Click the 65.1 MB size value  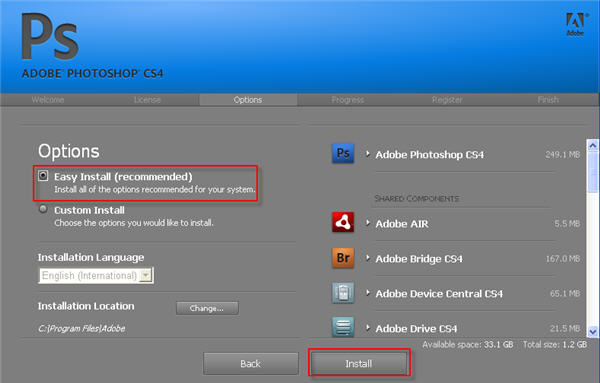(565, 293)
